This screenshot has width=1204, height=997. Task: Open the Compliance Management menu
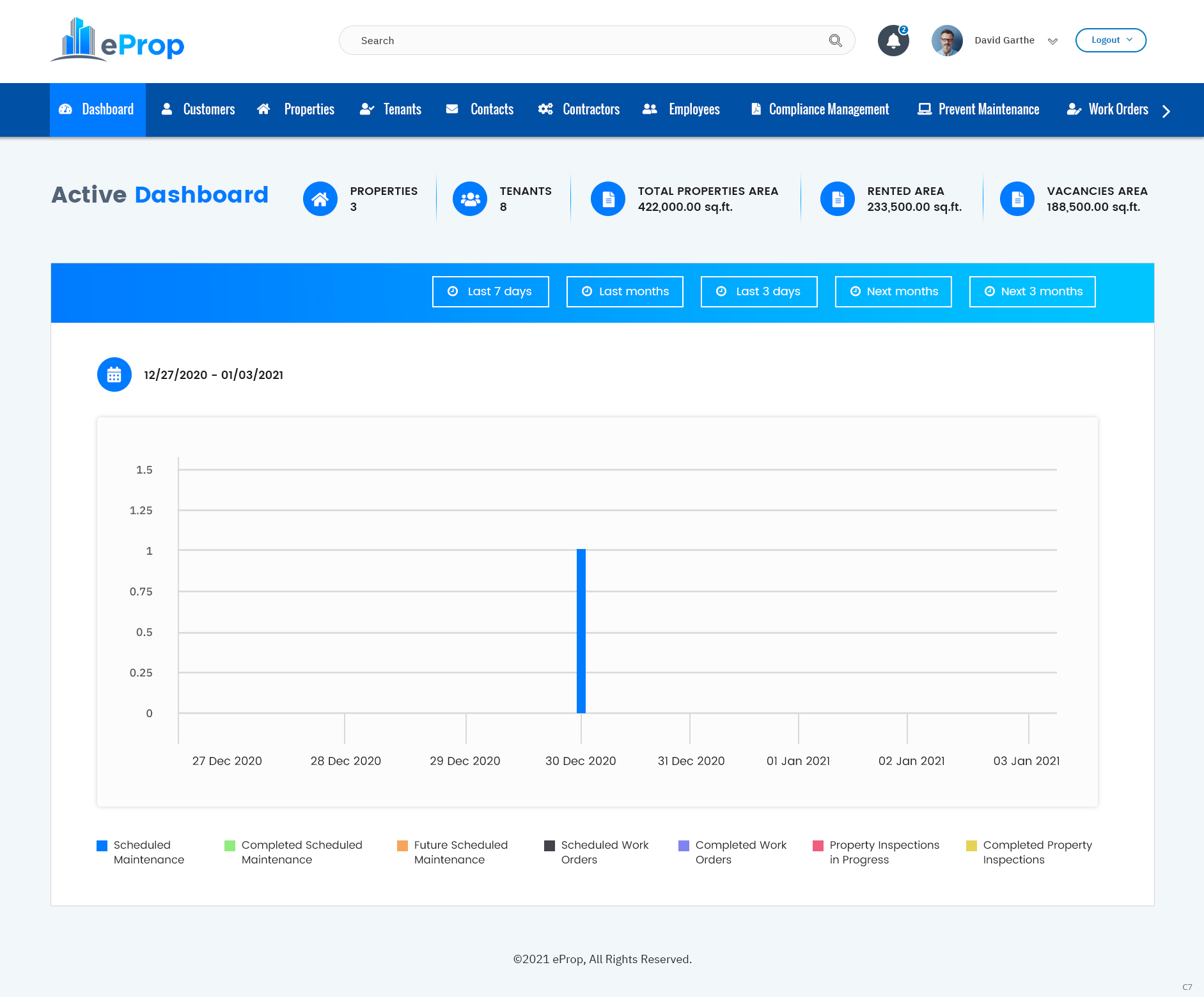(820, 110)
